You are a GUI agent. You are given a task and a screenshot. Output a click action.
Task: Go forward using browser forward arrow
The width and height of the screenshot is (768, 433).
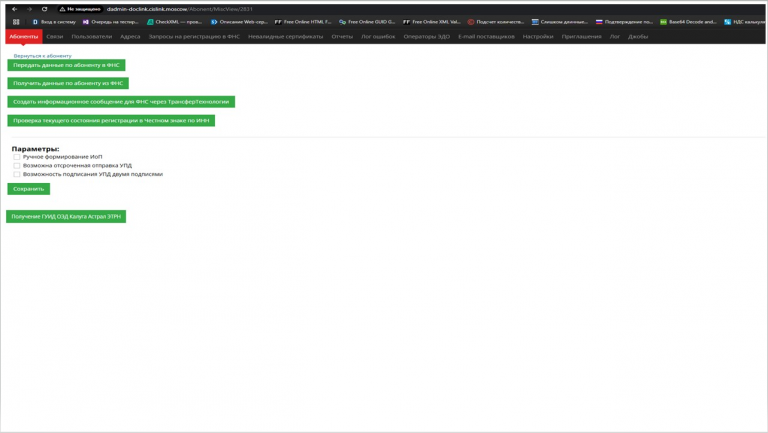pos(29,9)
